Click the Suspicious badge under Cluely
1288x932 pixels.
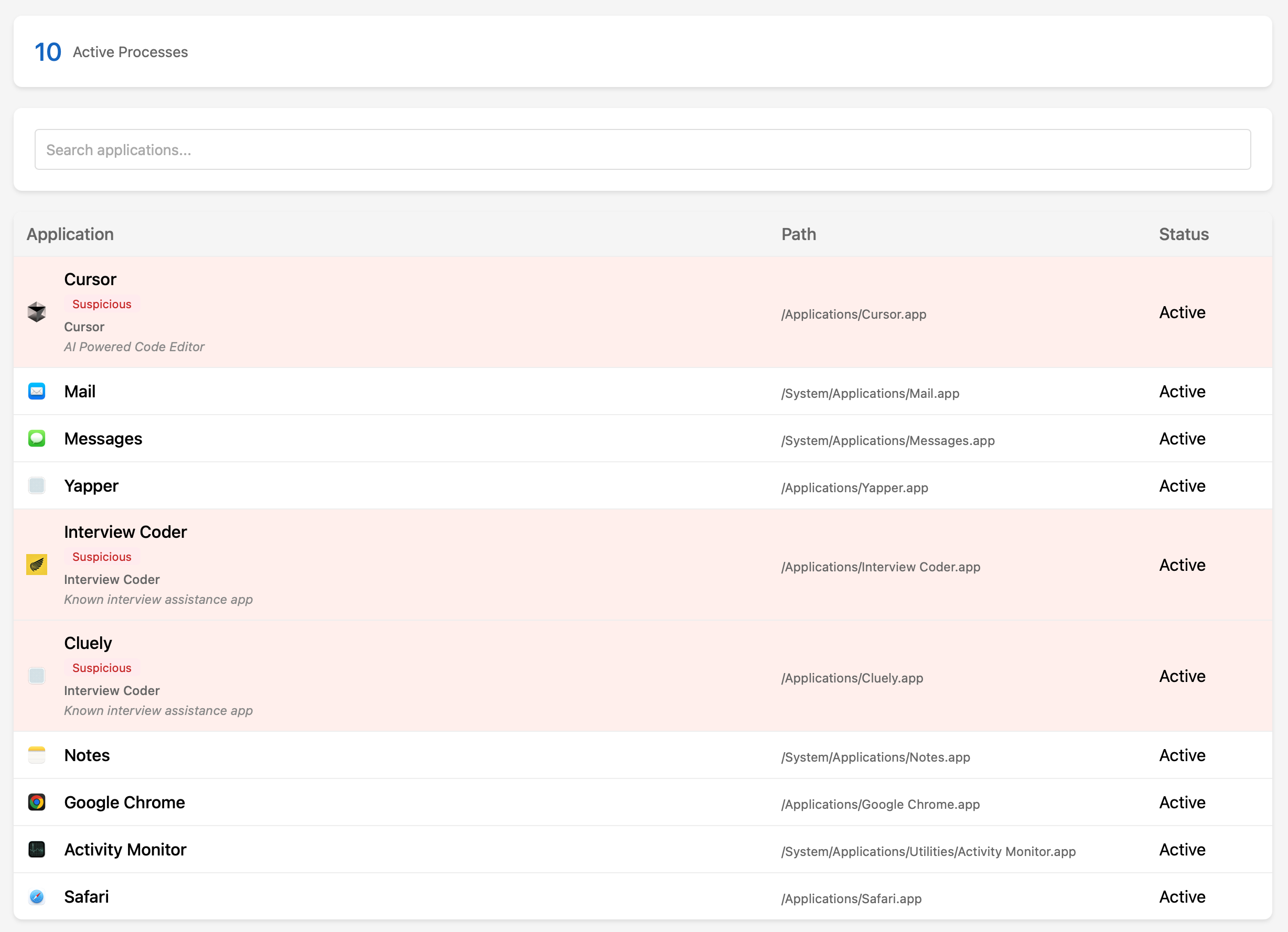tap(102, 668)
